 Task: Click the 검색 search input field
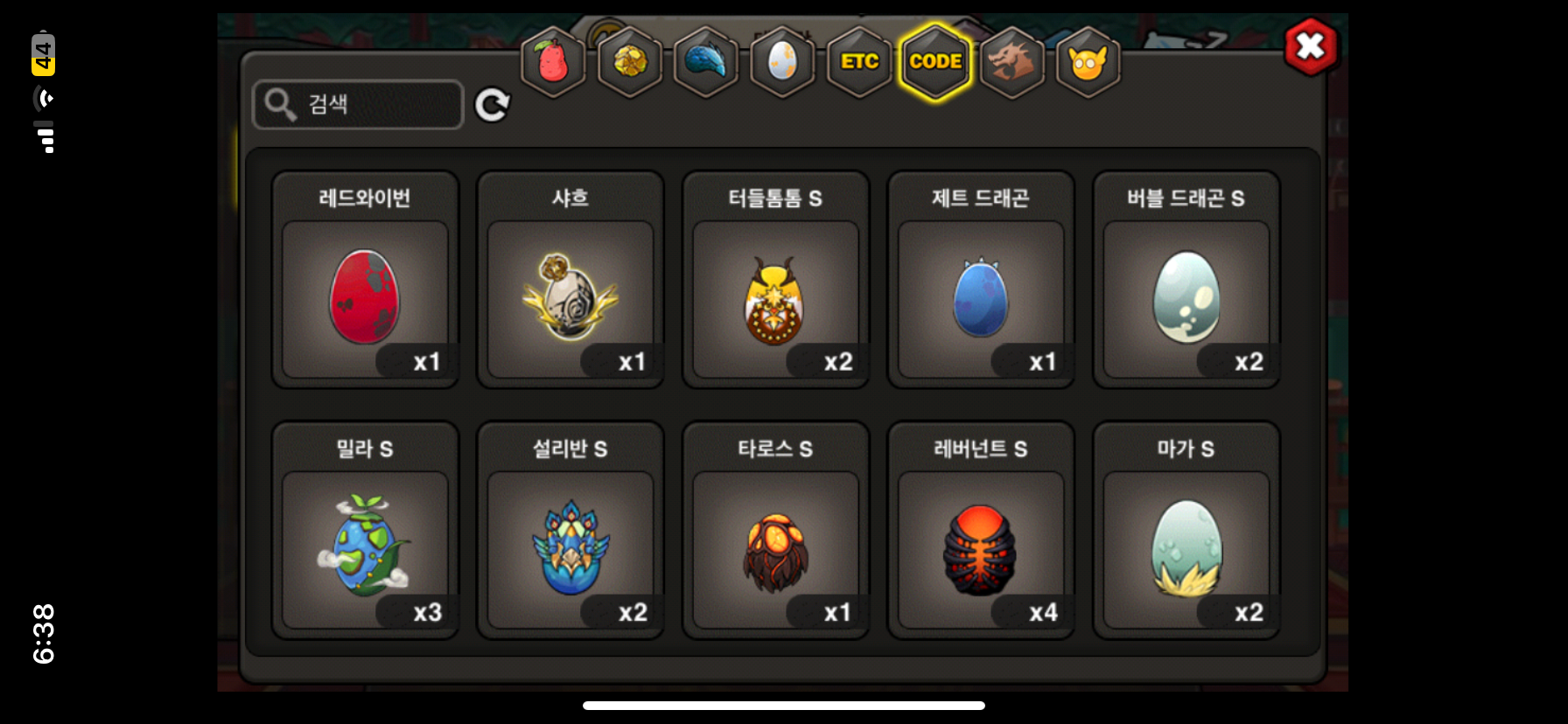pos(358,104)
